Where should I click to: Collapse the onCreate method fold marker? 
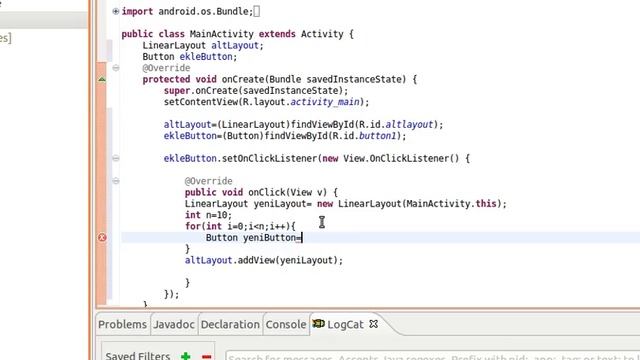(116, 68)
